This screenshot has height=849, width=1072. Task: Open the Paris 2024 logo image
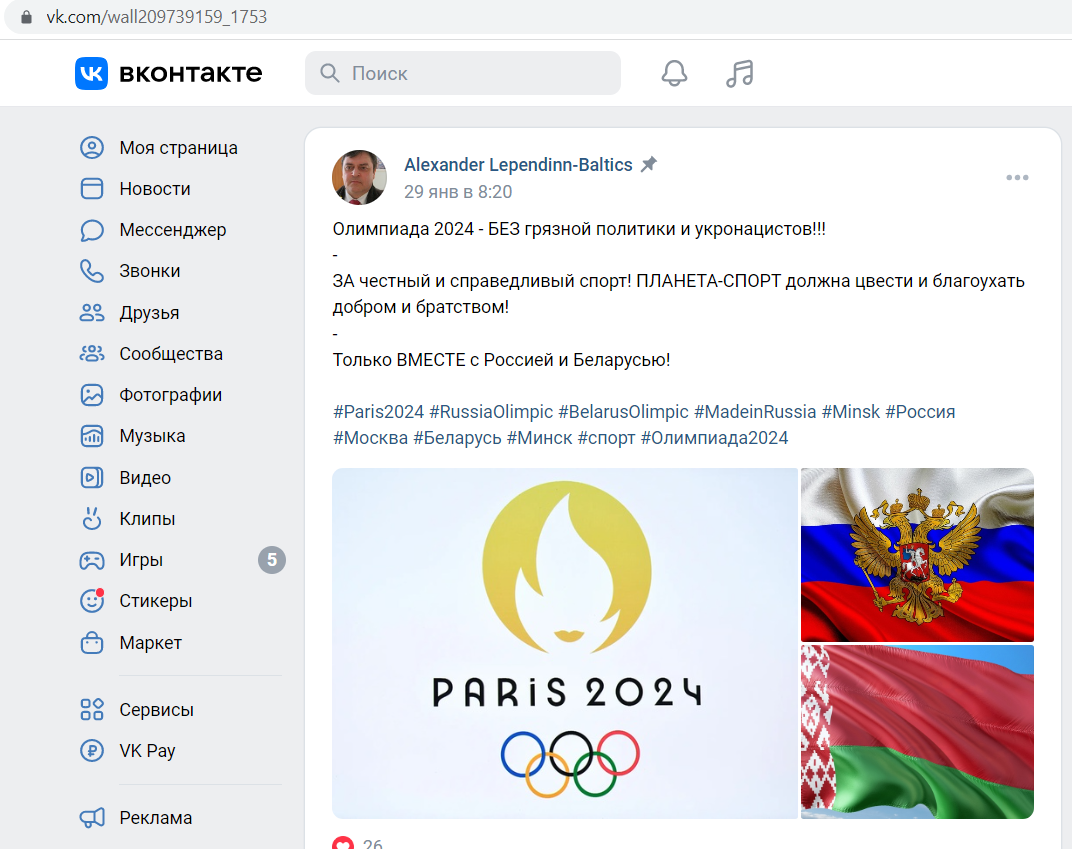tap(565, 643)
